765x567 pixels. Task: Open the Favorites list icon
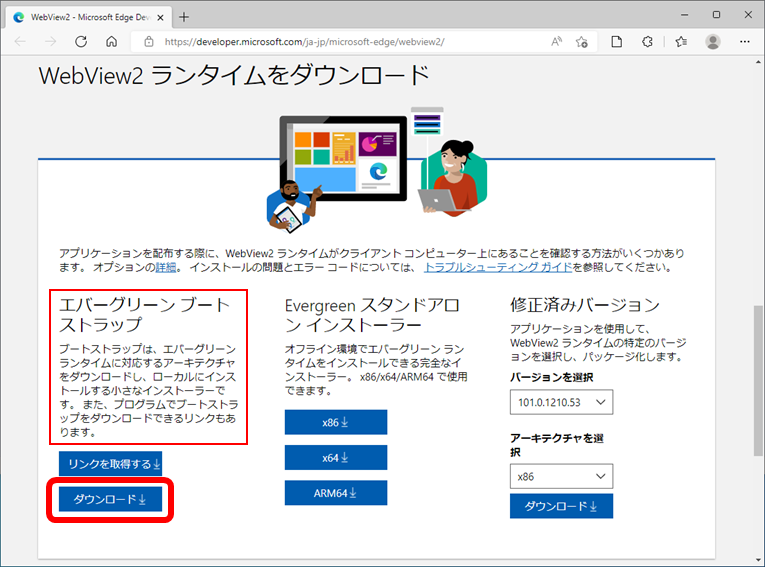(682, 42)
